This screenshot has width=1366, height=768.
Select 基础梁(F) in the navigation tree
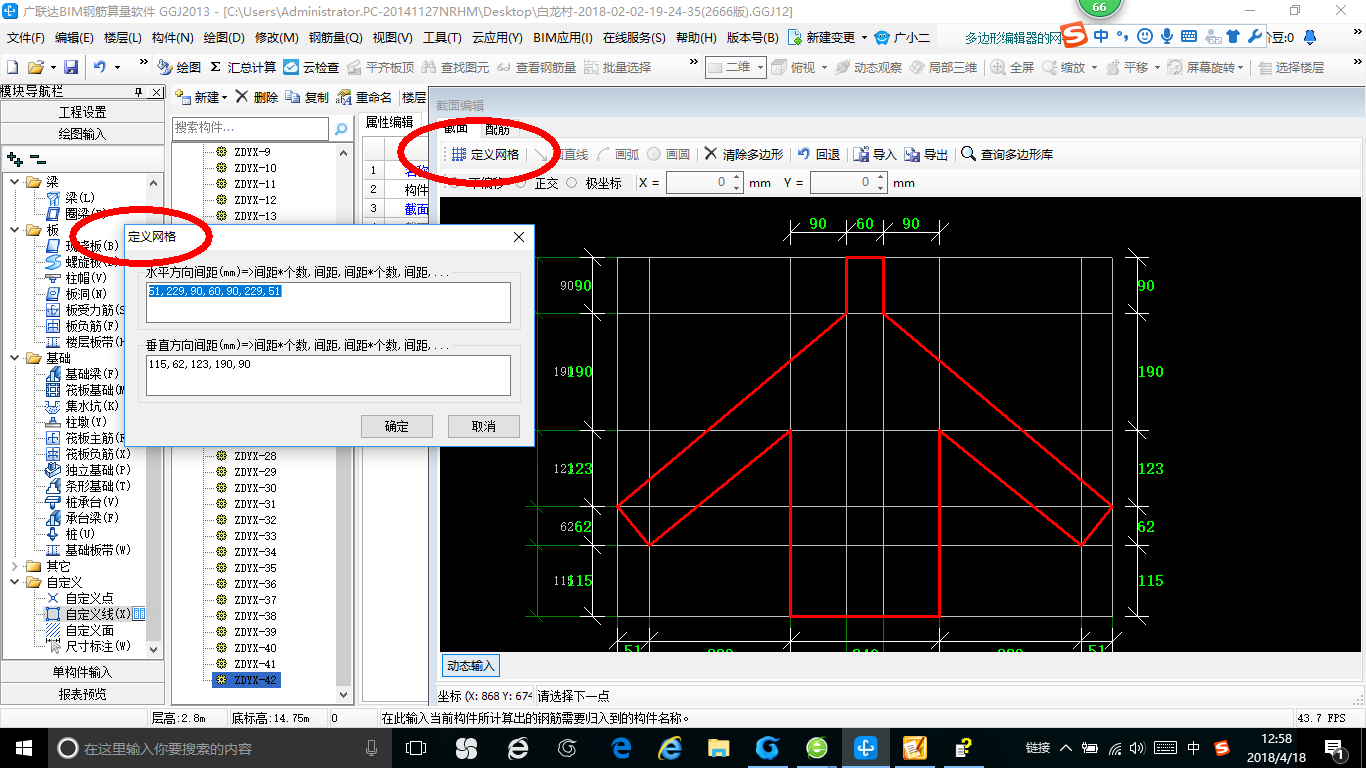pyautogui.click(x=83, y=374)
